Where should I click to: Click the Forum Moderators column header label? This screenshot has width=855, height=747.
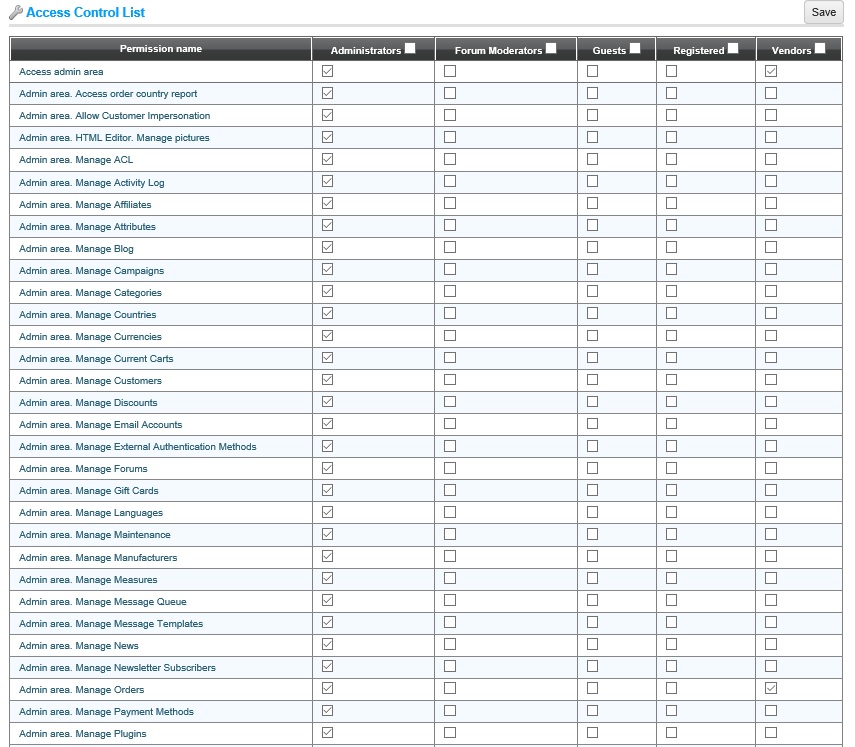[x=498, y=51]
